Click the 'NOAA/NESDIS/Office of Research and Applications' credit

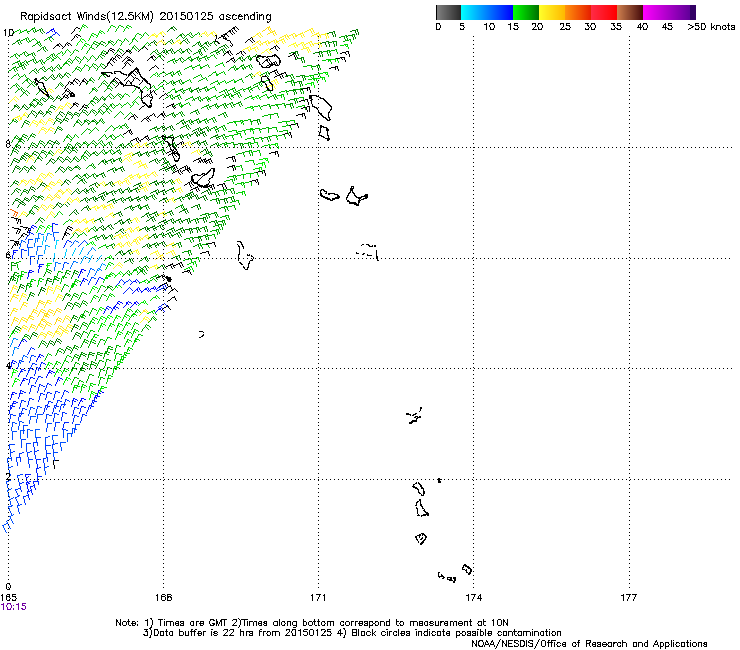(589, 644)
